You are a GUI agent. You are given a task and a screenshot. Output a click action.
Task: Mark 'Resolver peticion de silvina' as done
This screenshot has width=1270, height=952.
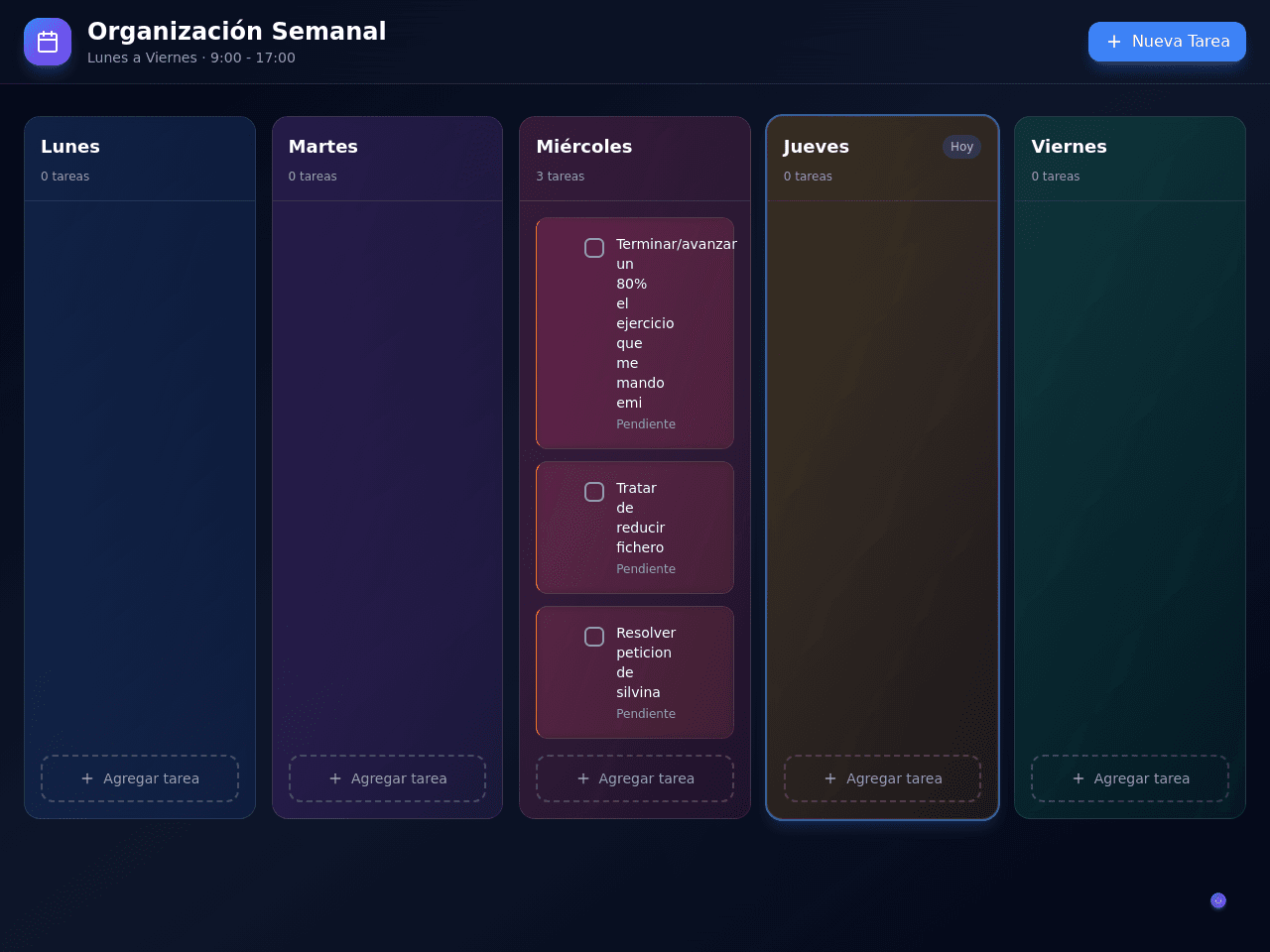[x=594, y=637]
